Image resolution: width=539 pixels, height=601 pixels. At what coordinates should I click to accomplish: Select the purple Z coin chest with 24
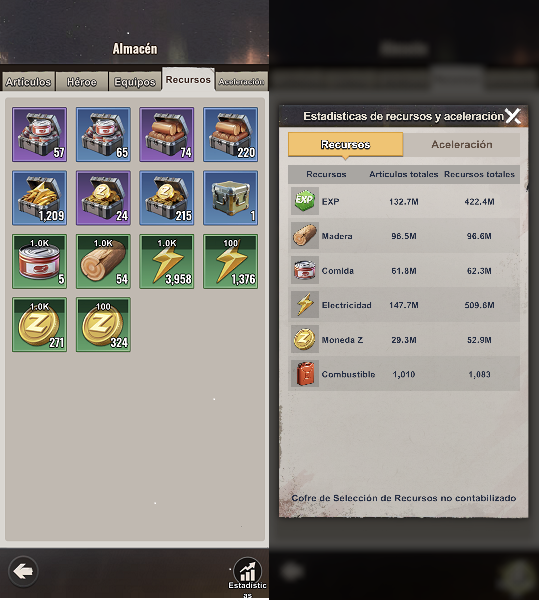point(103,198)
